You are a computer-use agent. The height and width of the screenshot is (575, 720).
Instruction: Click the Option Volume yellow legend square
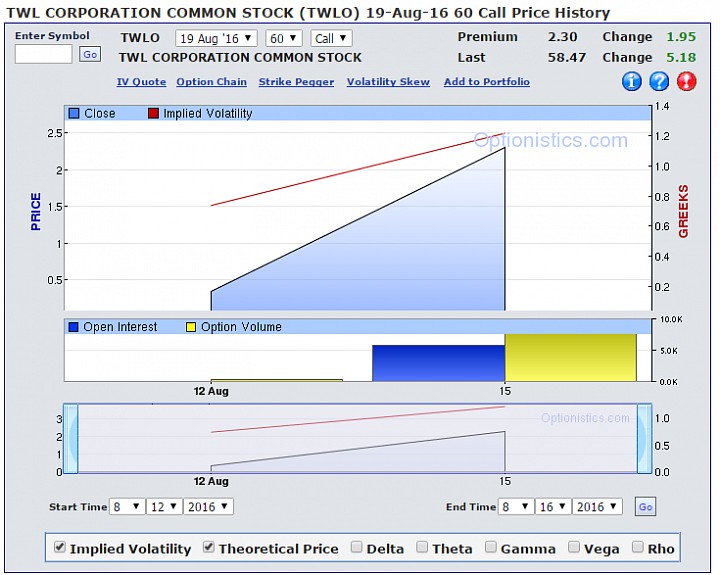tap(191, 327)
